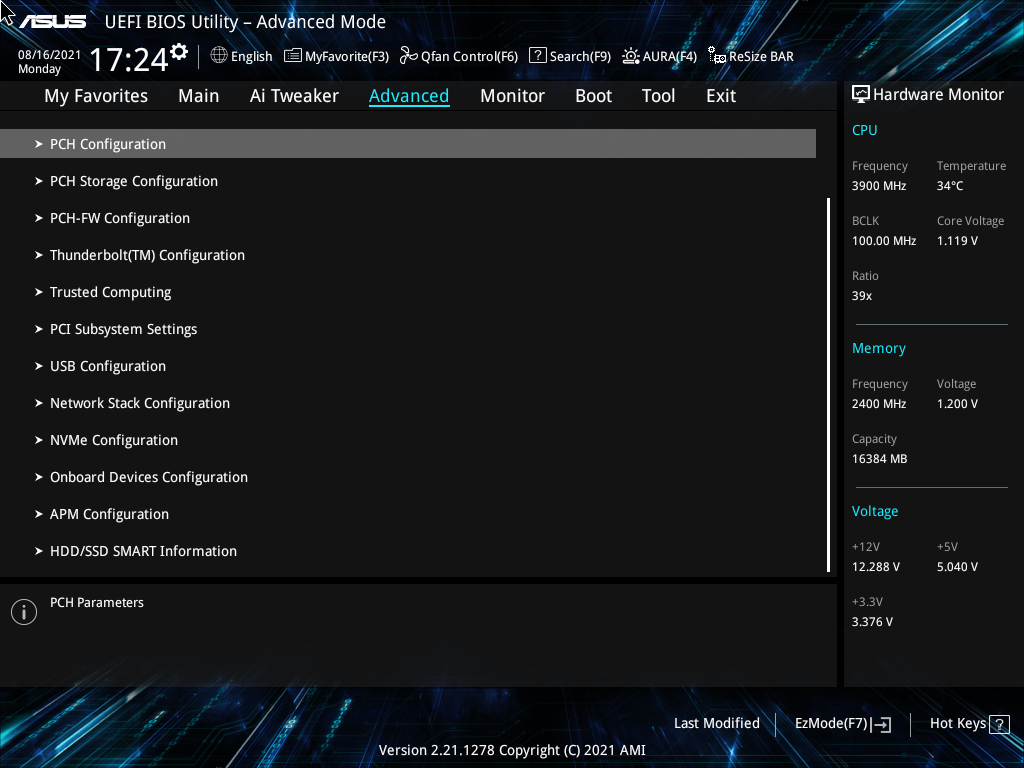
Task: Expand the PCH-FW Configuration arrow
Action: pos(39,218)
